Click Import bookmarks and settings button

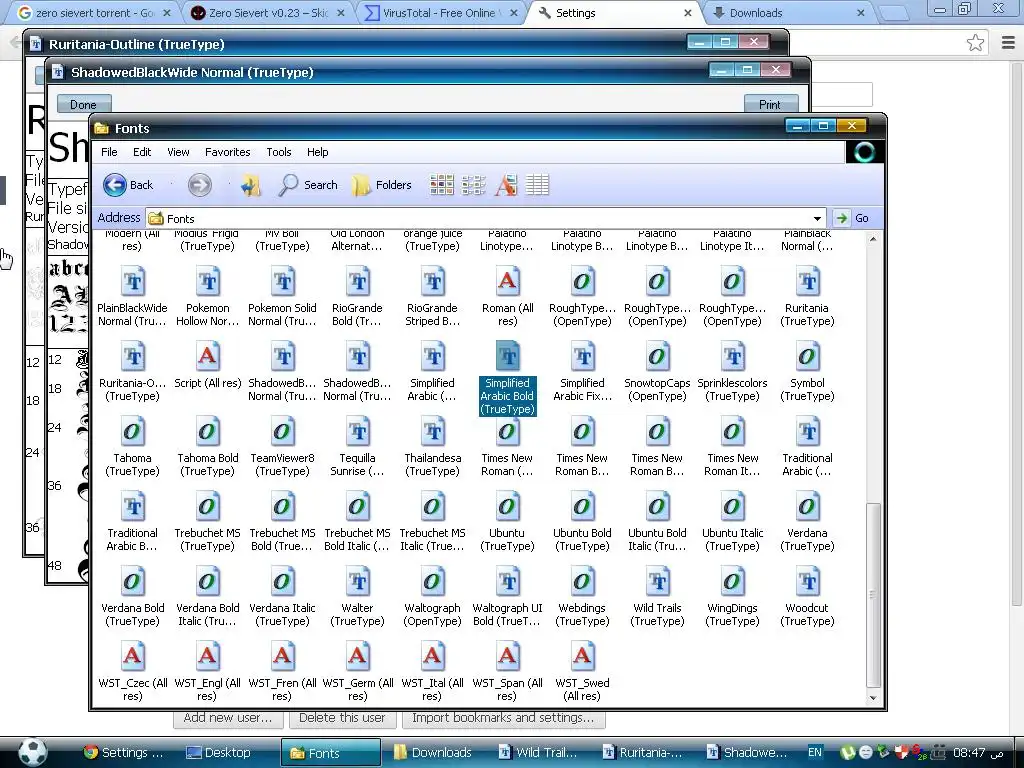point(503,718)
